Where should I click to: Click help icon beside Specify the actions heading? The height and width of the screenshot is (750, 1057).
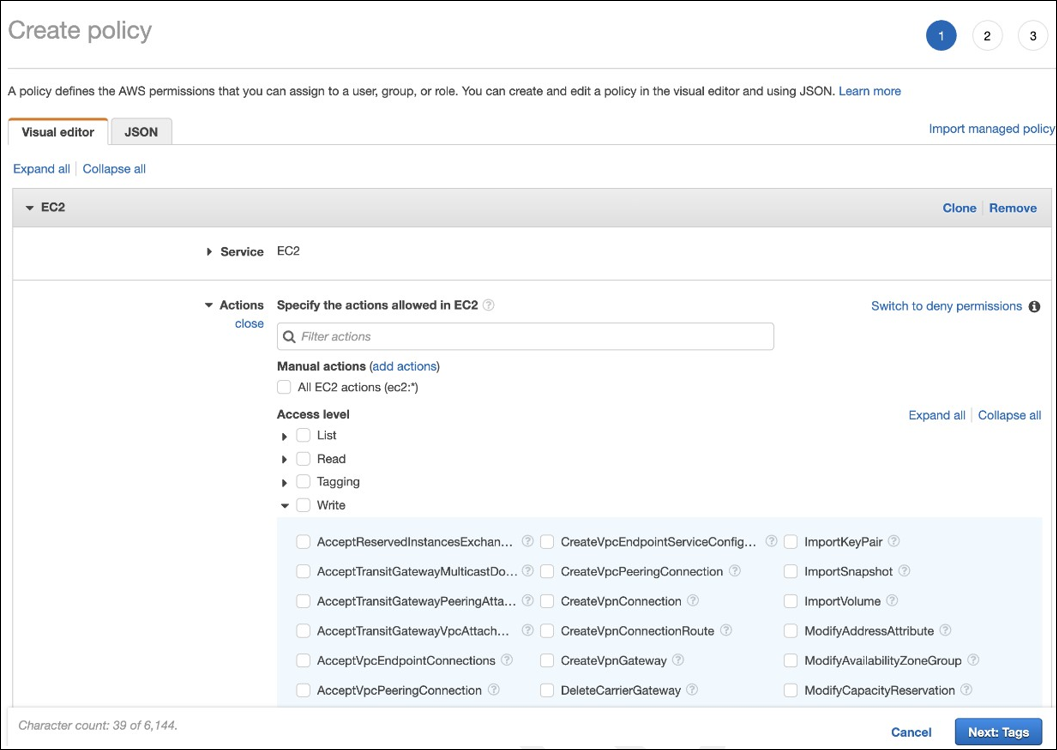[x=489, y=305]
